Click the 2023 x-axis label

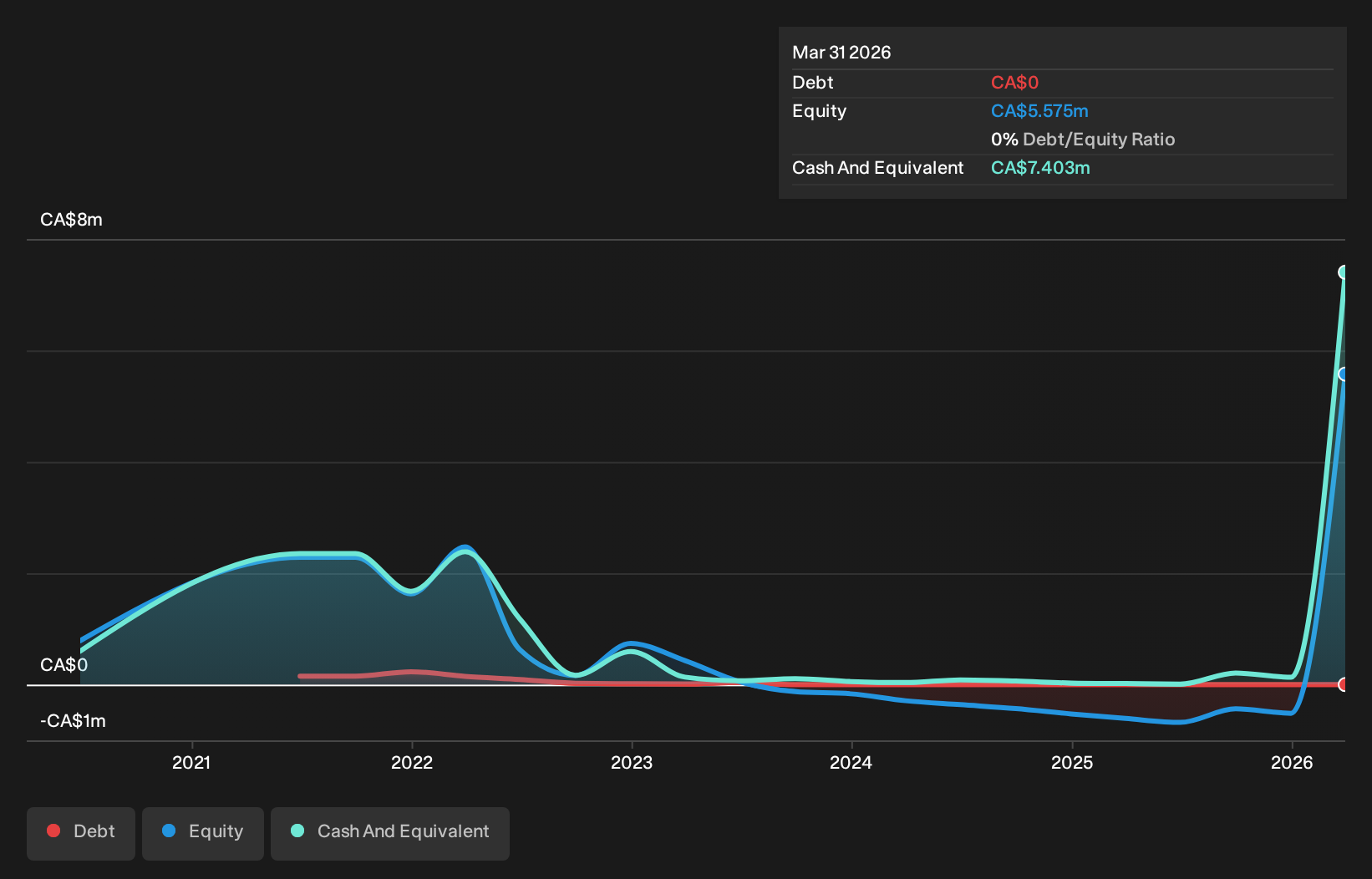click(632, 763)
